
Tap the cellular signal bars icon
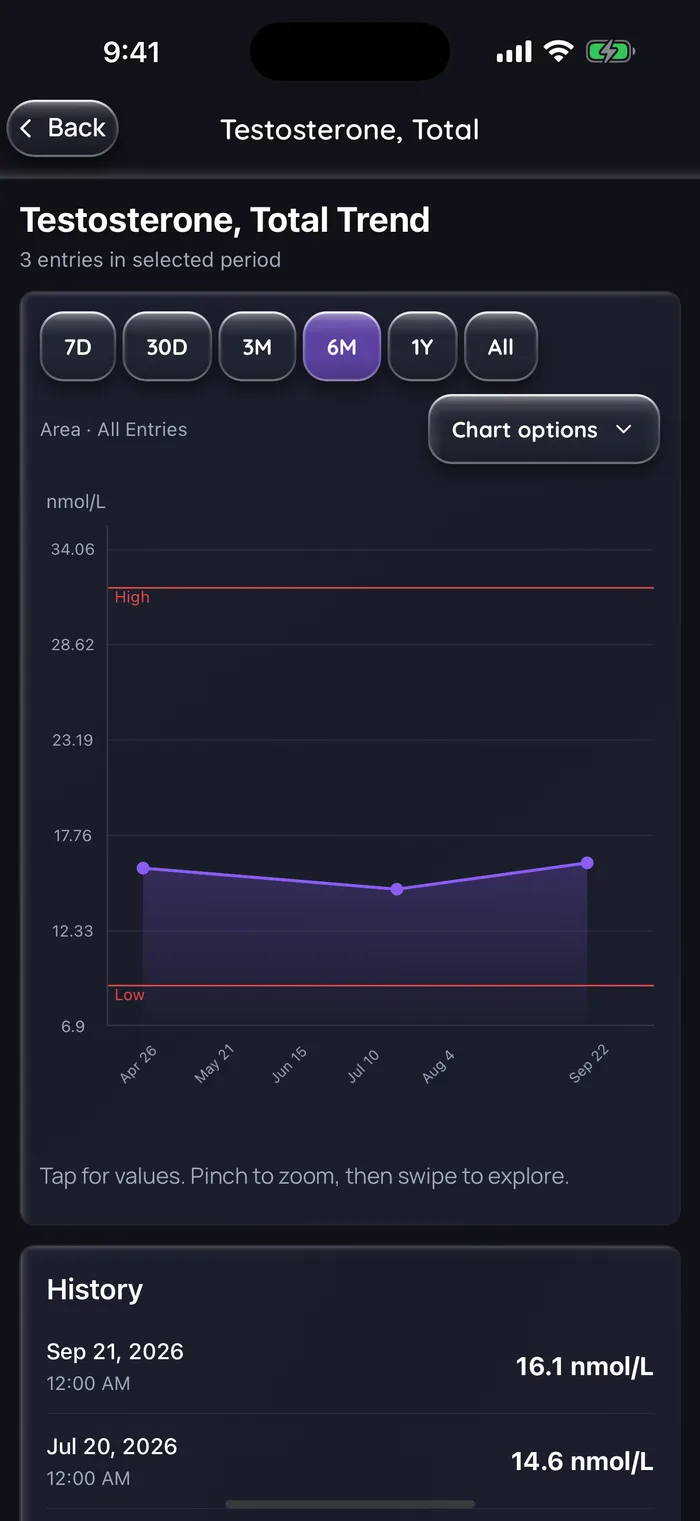tap(514, 52)
